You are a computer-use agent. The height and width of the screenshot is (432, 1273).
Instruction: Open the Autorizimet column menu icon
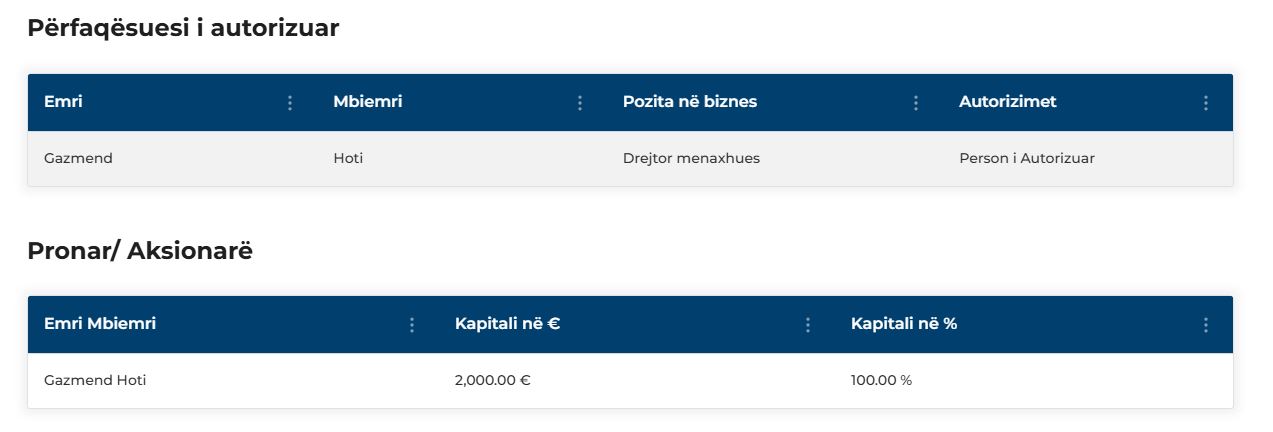(x=1206, y=103)
